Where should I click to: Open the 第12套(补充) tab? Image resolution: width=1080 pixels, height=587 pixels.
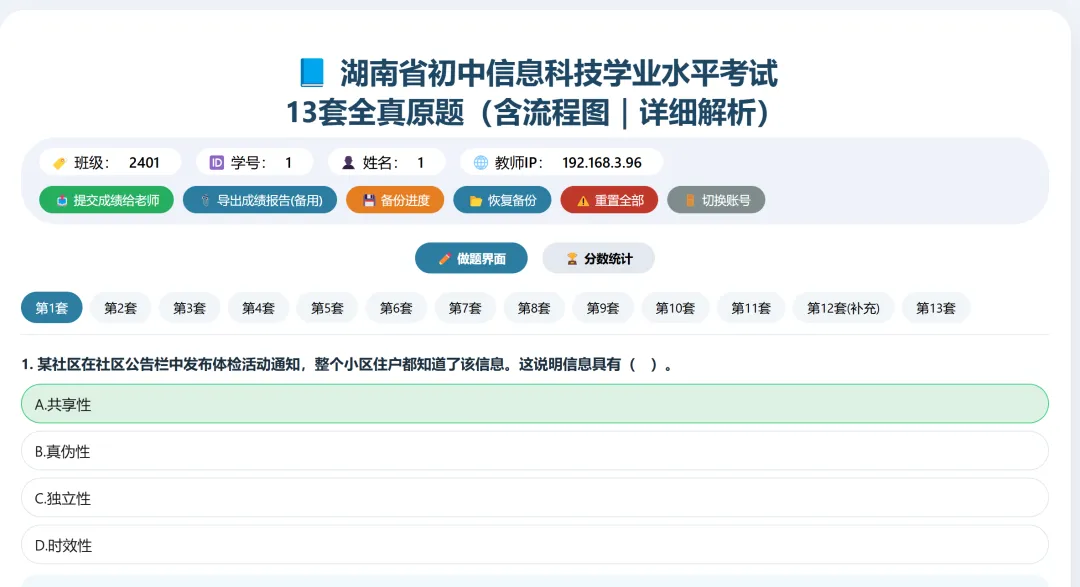click(841, 308)
